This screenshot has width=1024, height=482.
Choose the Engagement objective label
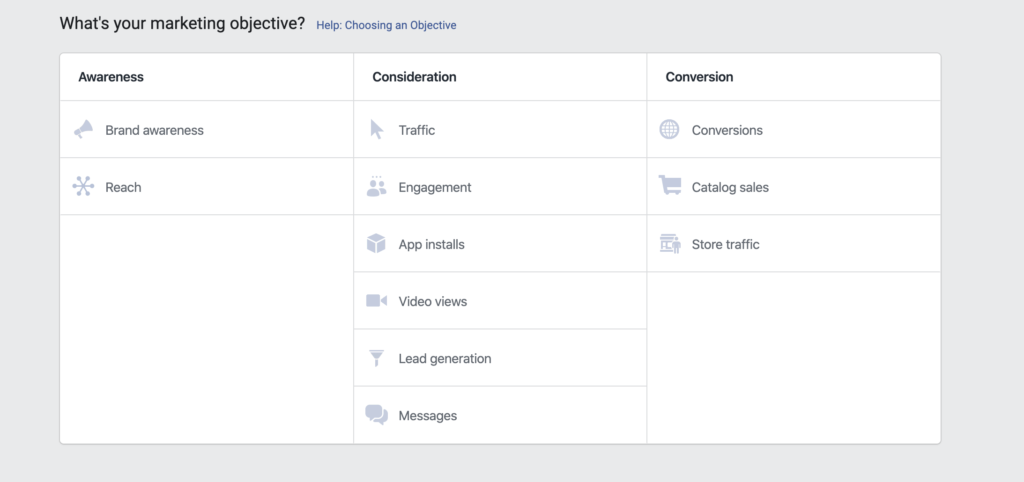435,187
